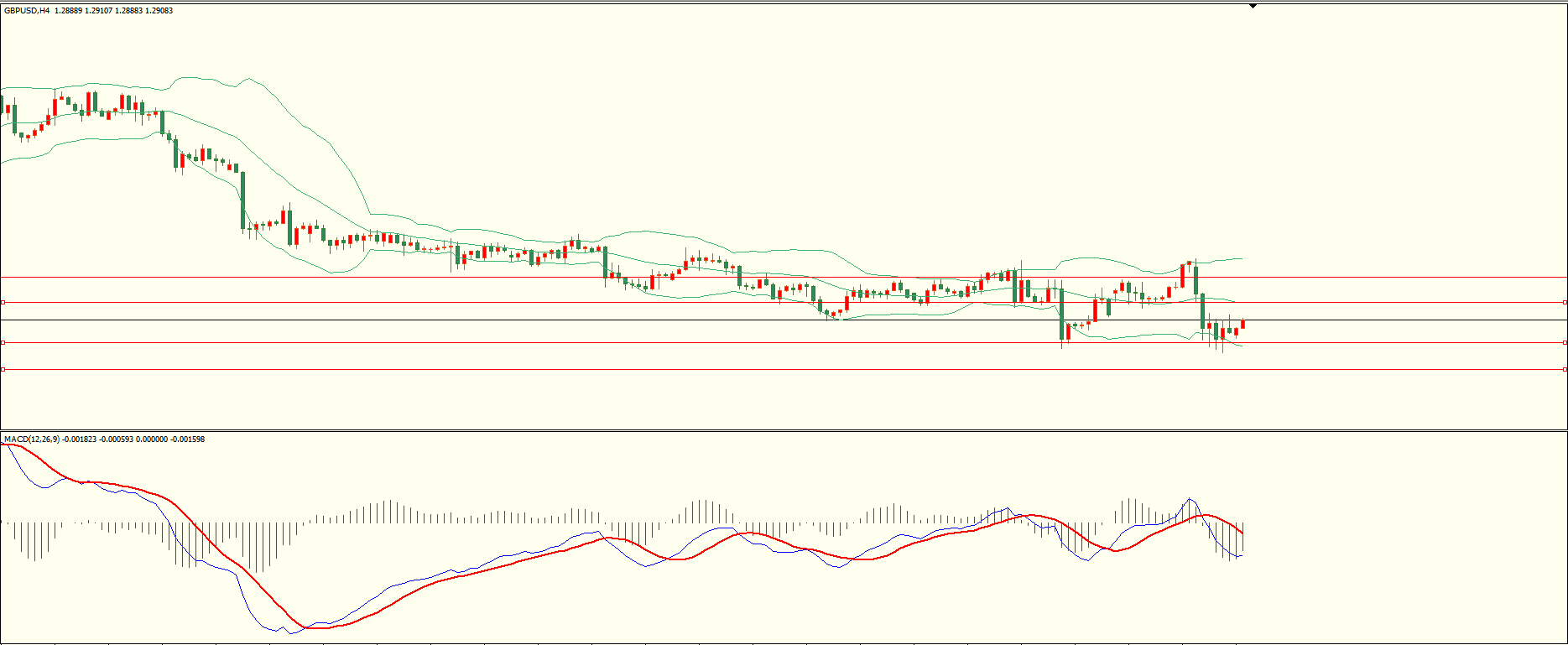Grab the left handle of the lowest red line
Viewport: 1568px width, 645px height.
point(3,369)
